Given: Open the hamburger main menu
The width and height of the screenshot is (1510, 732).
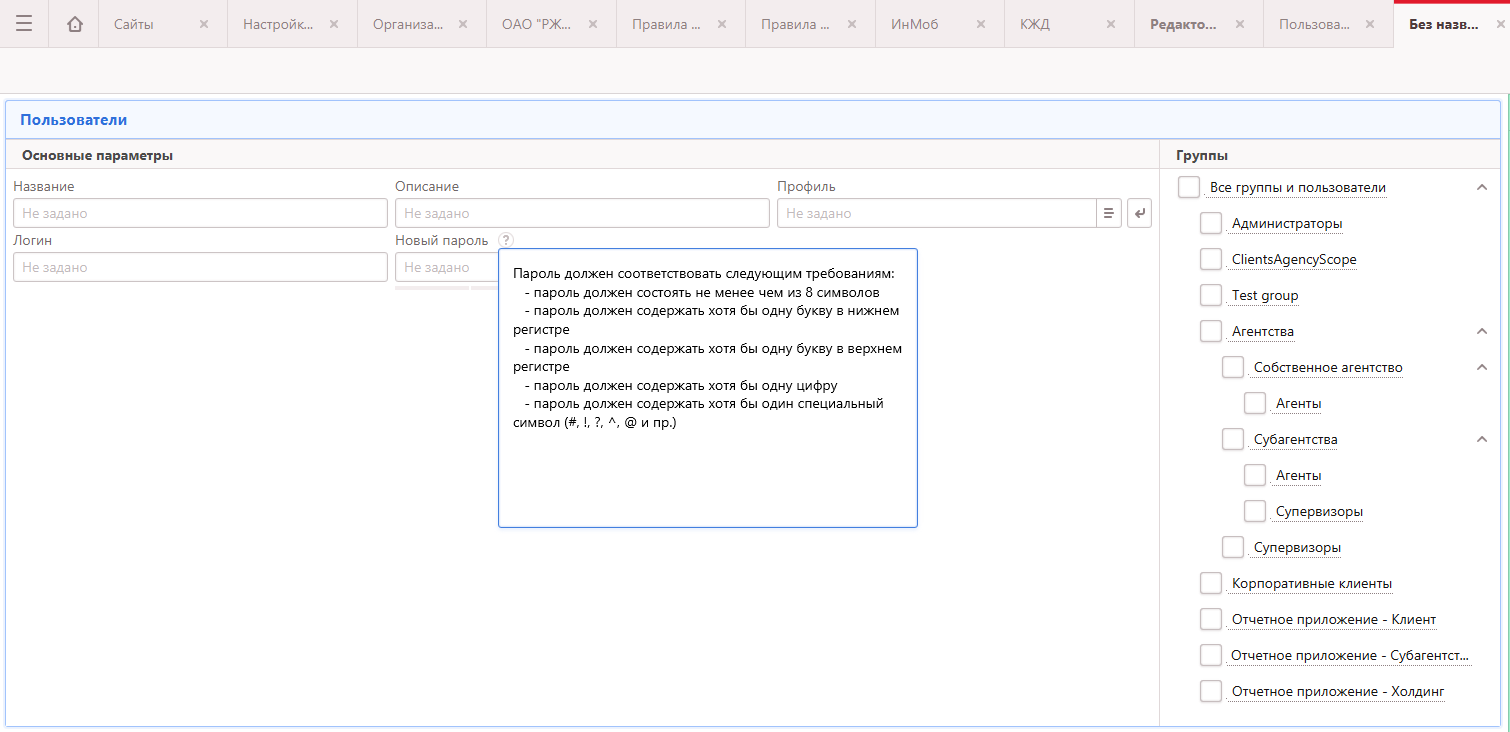Looking at the screenshot, I should (x=24, y=24).
